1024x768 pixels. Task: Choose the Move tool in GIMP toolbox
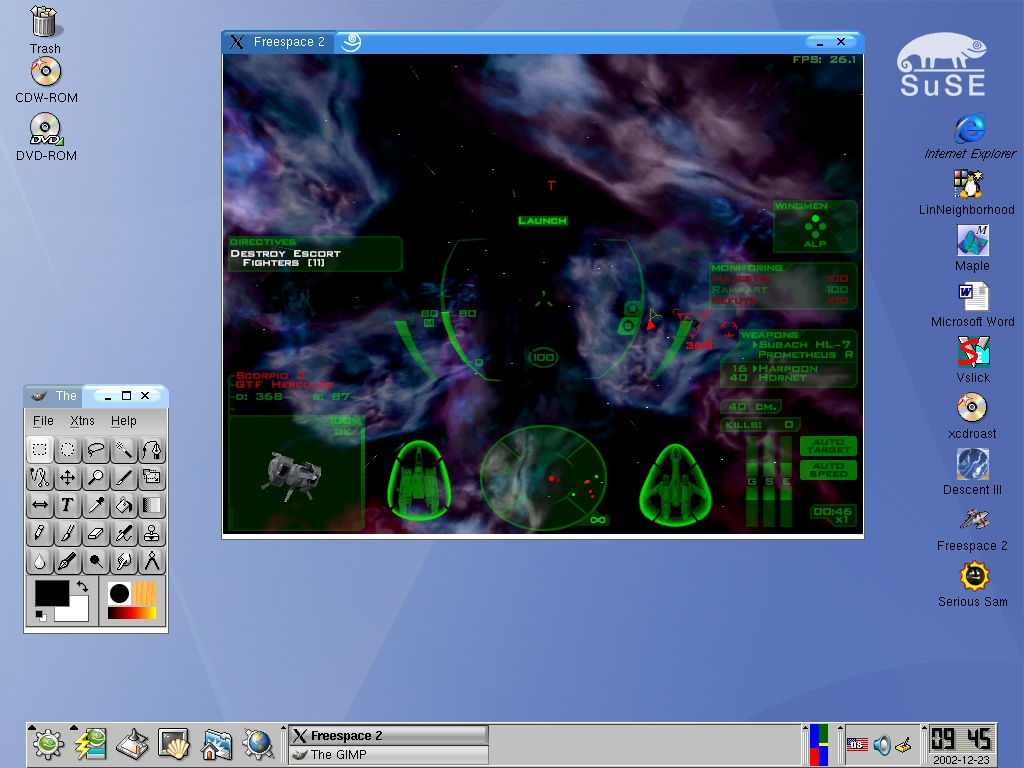coord(68,478)
